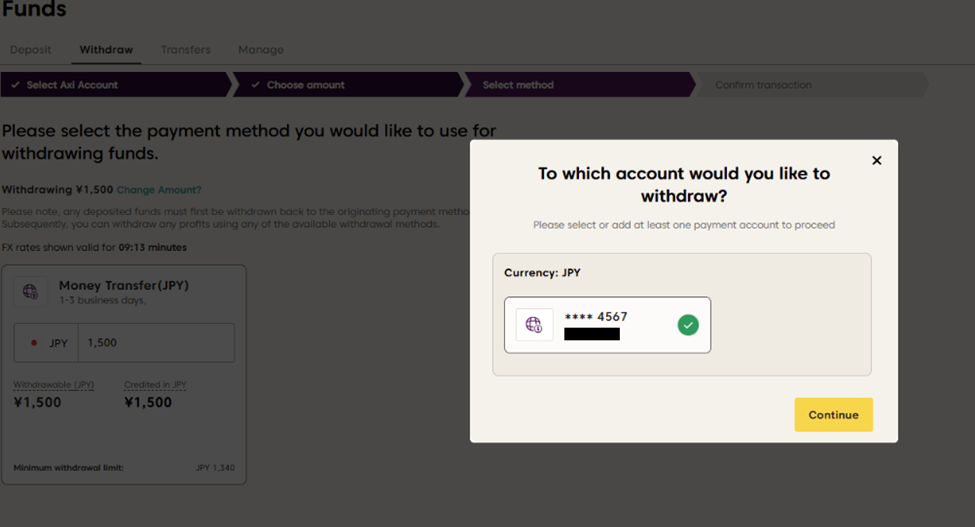Click the Japan flag JPY currency selector
This screenshot has width=975, height=527.
(x=47, y=343)
